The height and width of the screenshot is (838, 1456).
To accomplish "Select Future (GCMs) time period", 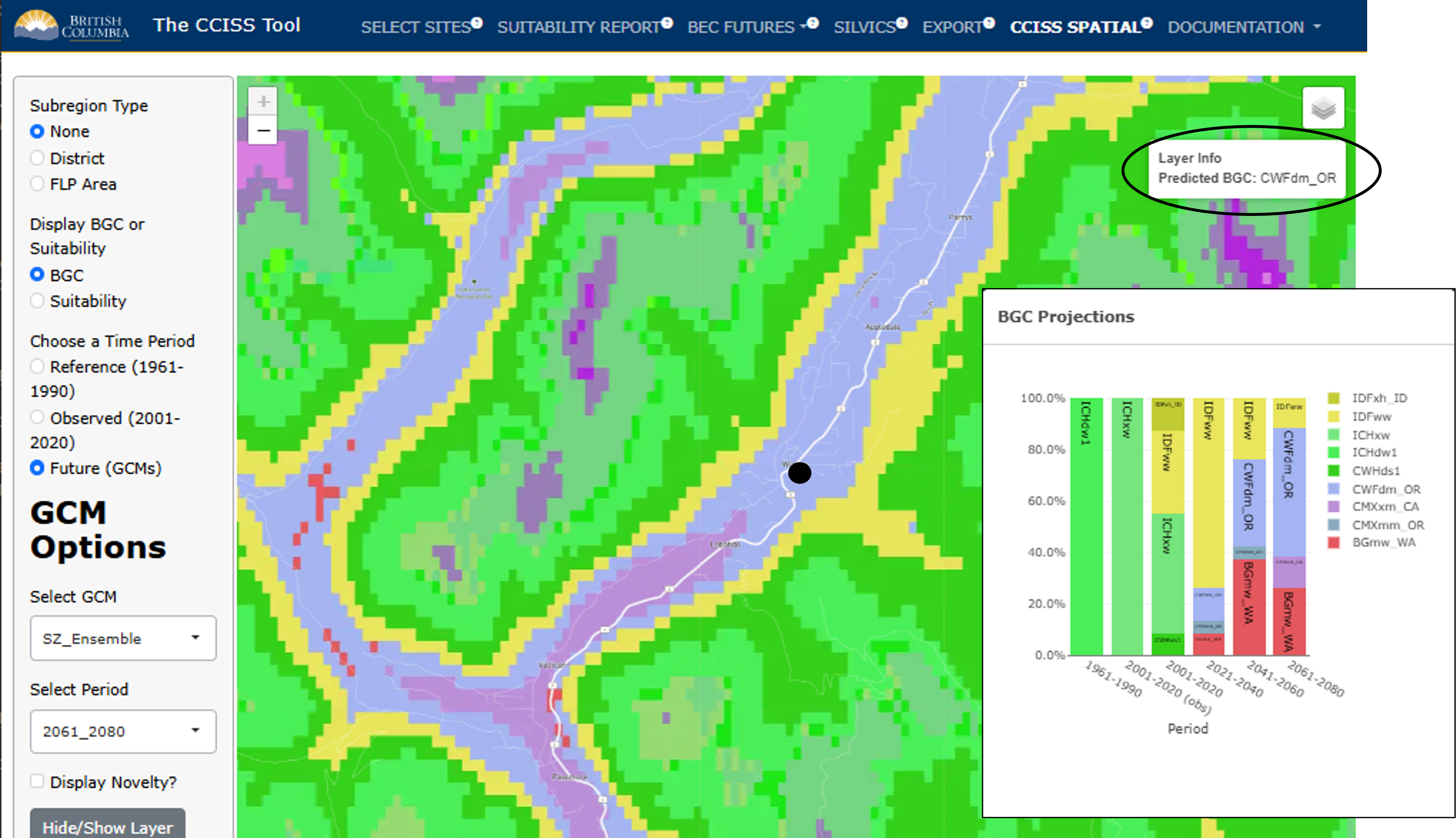I will [37, 468].
